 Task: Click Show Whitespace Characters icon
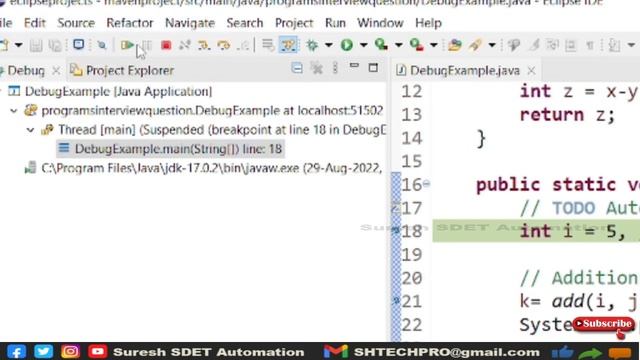[590, 45]
